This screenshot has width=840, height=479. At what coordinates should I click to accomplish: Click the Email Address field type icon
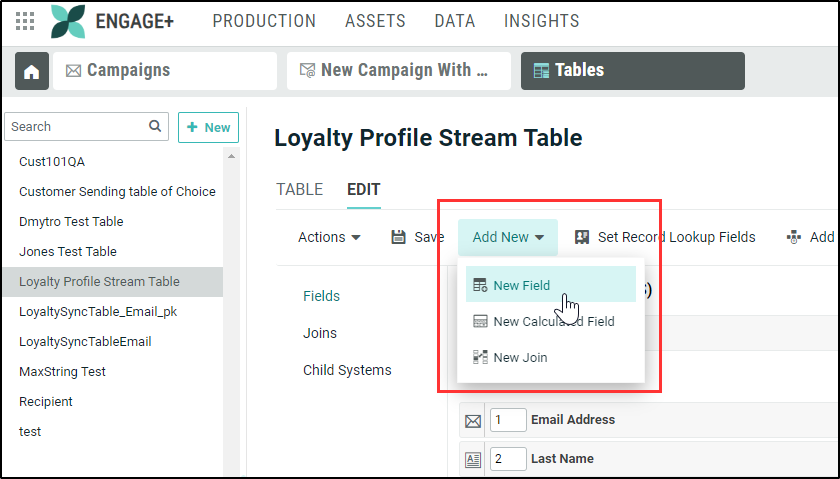[x=473, y=420]
